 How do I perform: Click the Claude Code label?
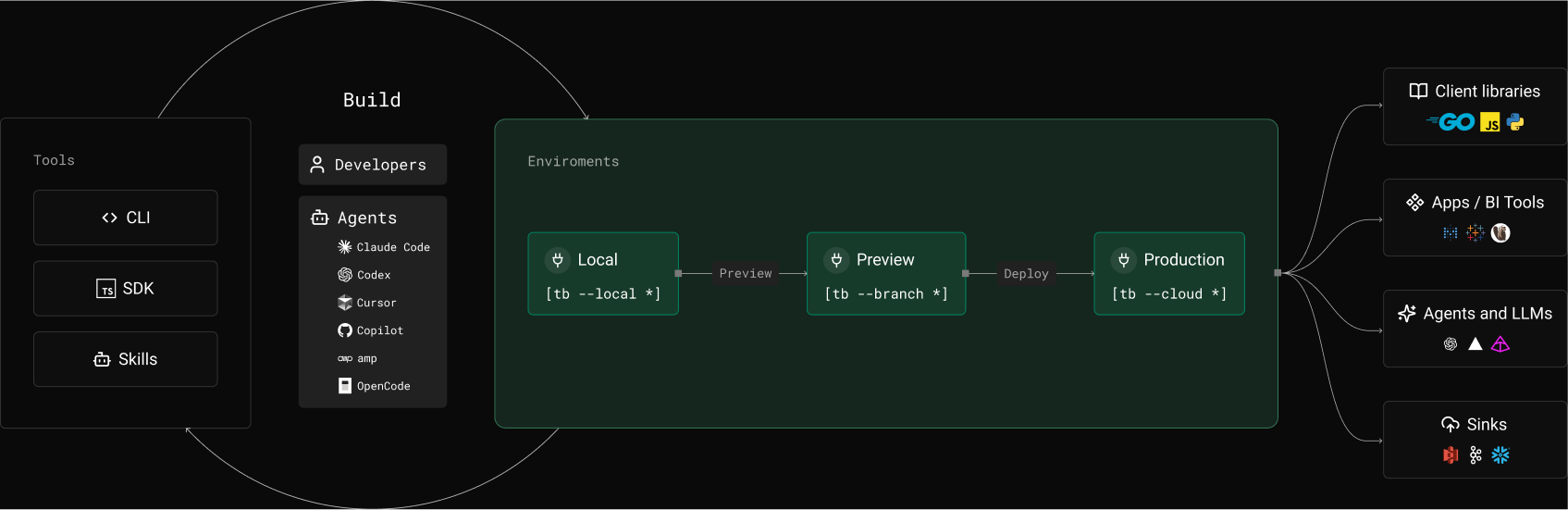click(393, 247)
